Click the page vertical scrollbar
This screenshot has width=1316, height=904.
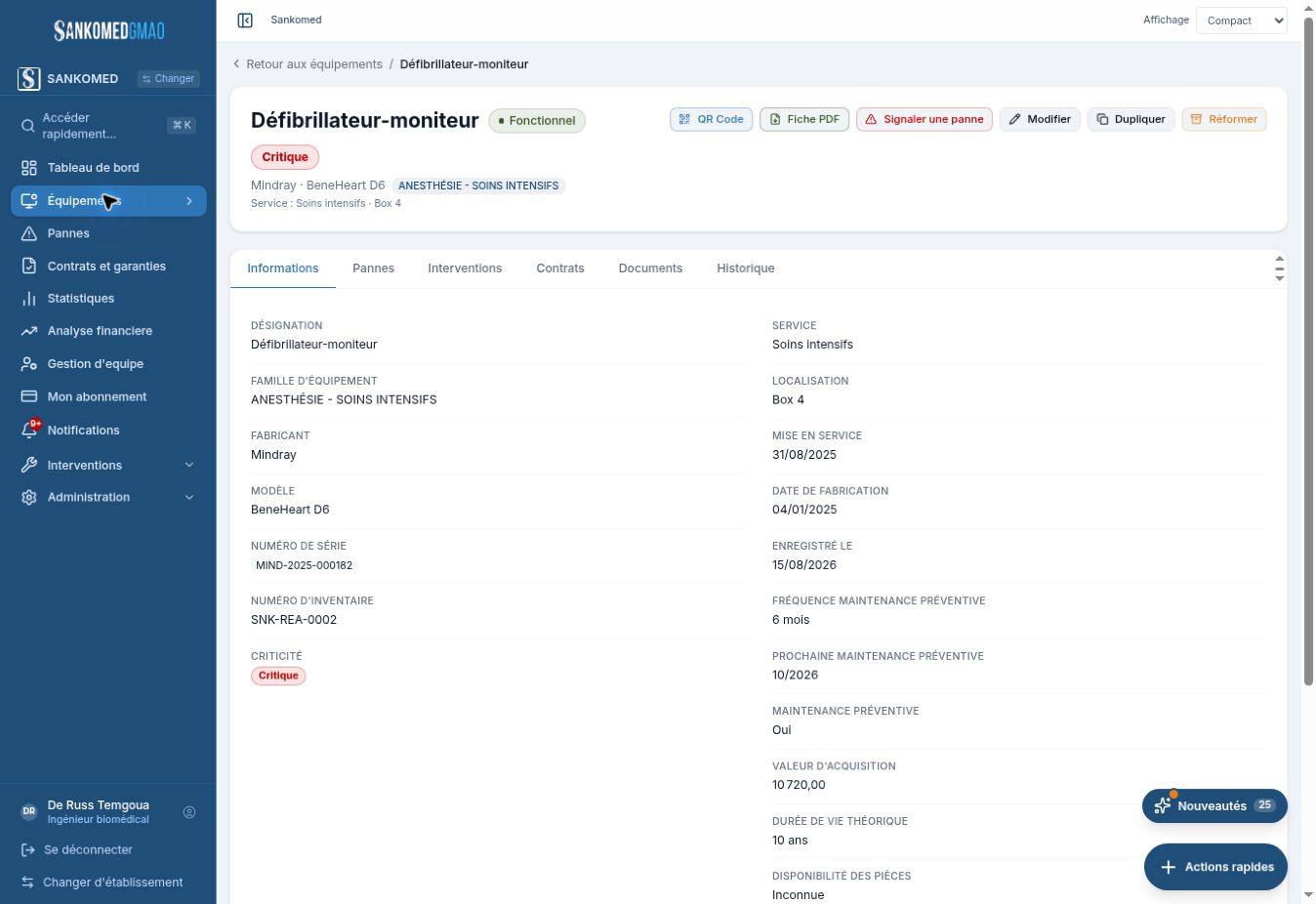click(1309, 351)
